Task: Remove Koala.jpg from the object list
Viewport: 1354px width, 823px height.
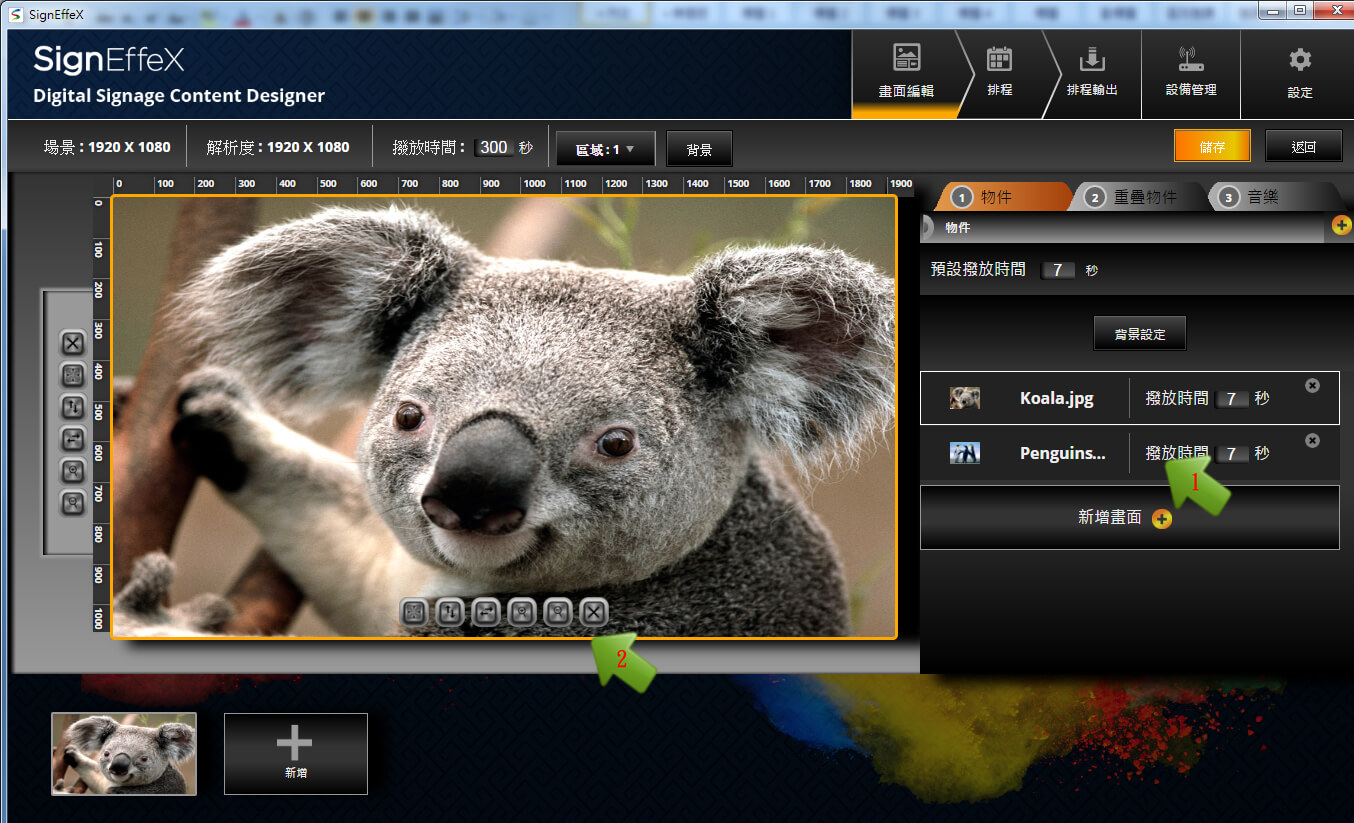Action: click(x=1312, y=386)
